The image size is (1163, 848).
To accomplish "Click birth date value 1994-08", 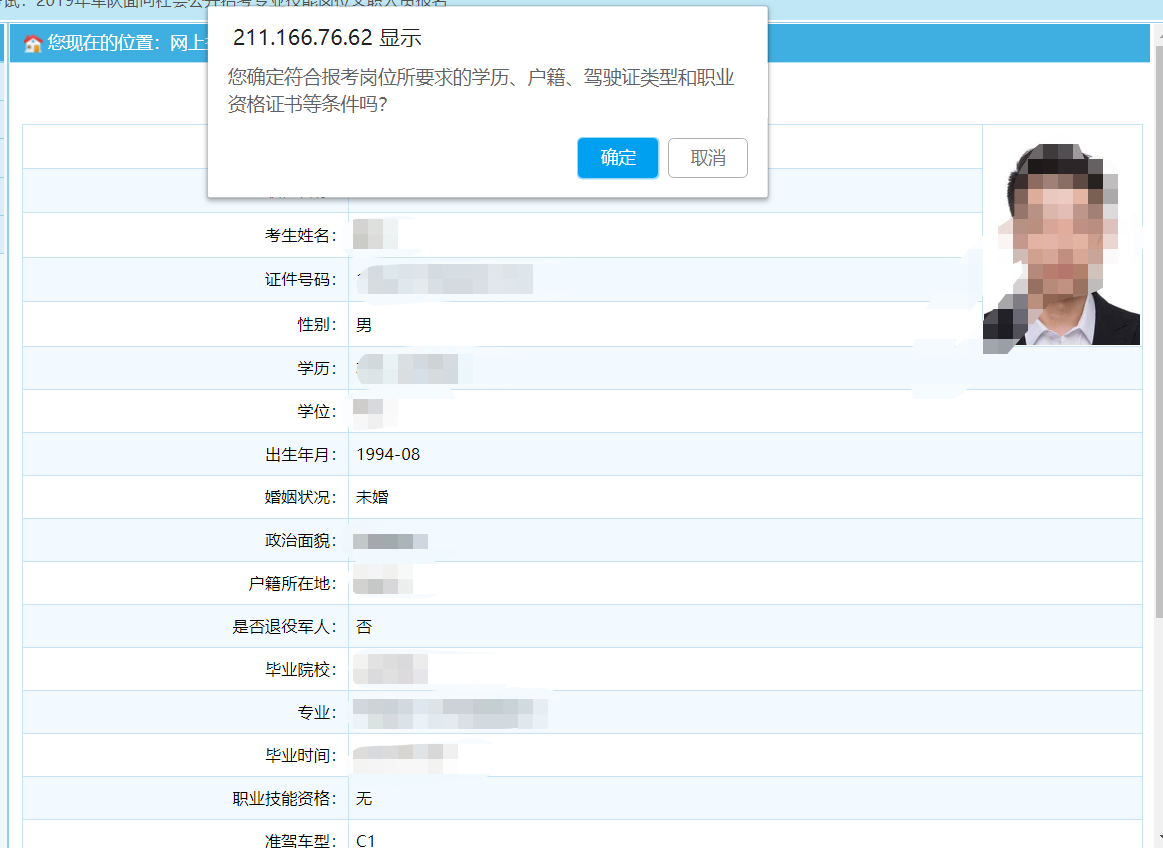I will coord(388,454).
